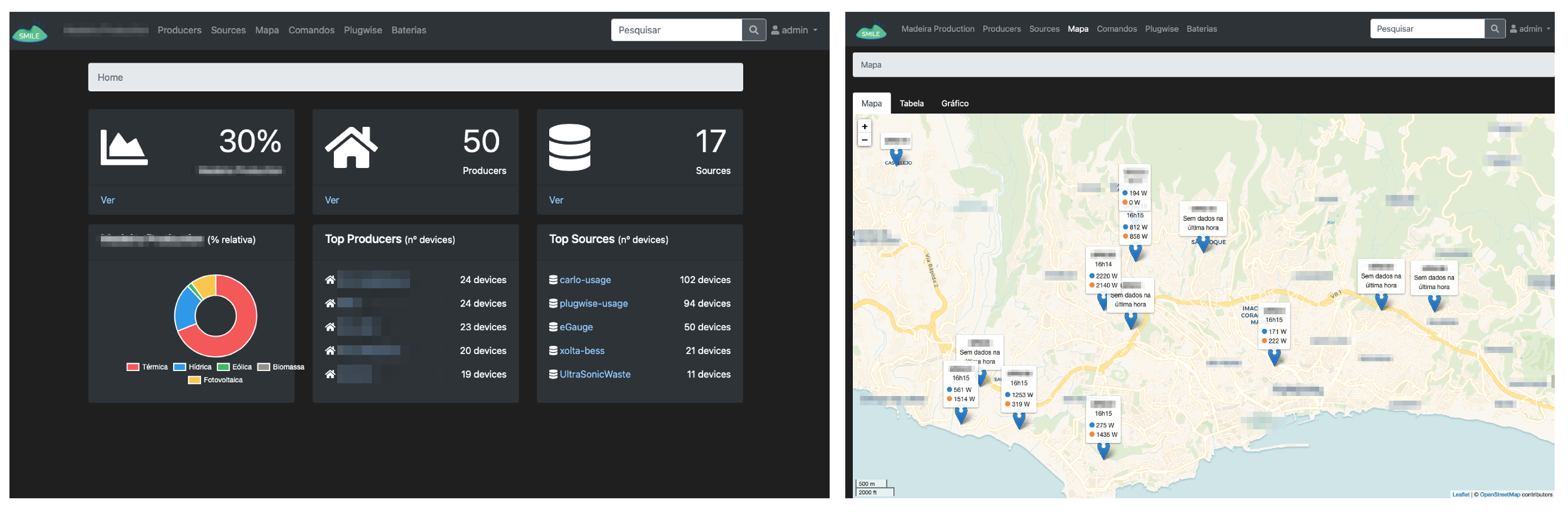Click Ver link under the Producers card

tap(332, 200)
